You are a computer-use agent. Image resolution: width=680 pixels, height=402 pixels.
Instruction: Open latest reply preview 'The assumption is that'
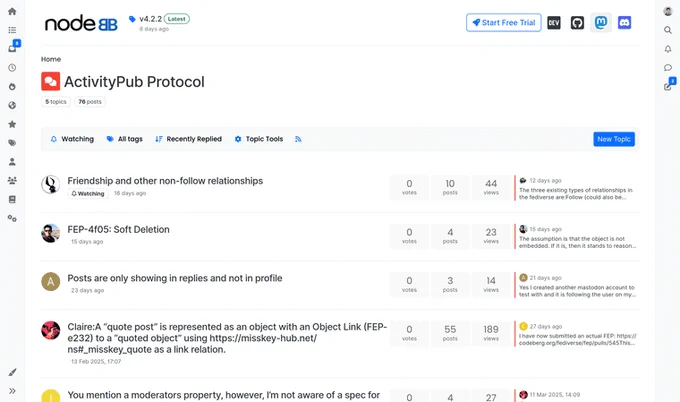point(577,242)
